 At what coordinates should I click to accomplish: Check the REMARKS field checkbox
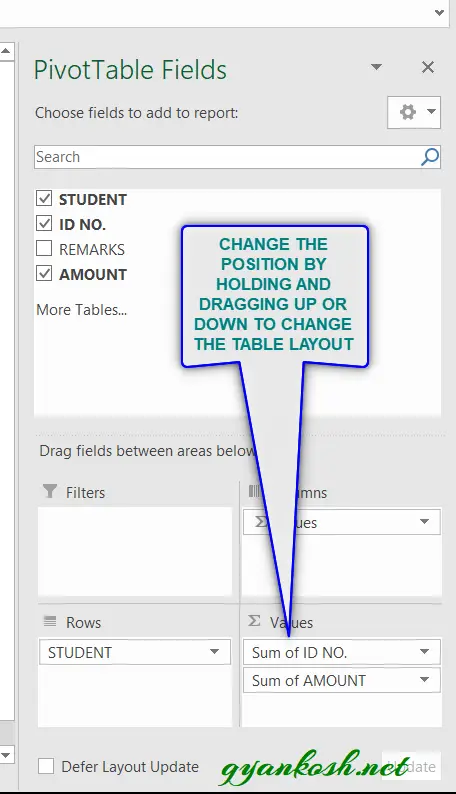pyautogui.click(x=44, y=248)
